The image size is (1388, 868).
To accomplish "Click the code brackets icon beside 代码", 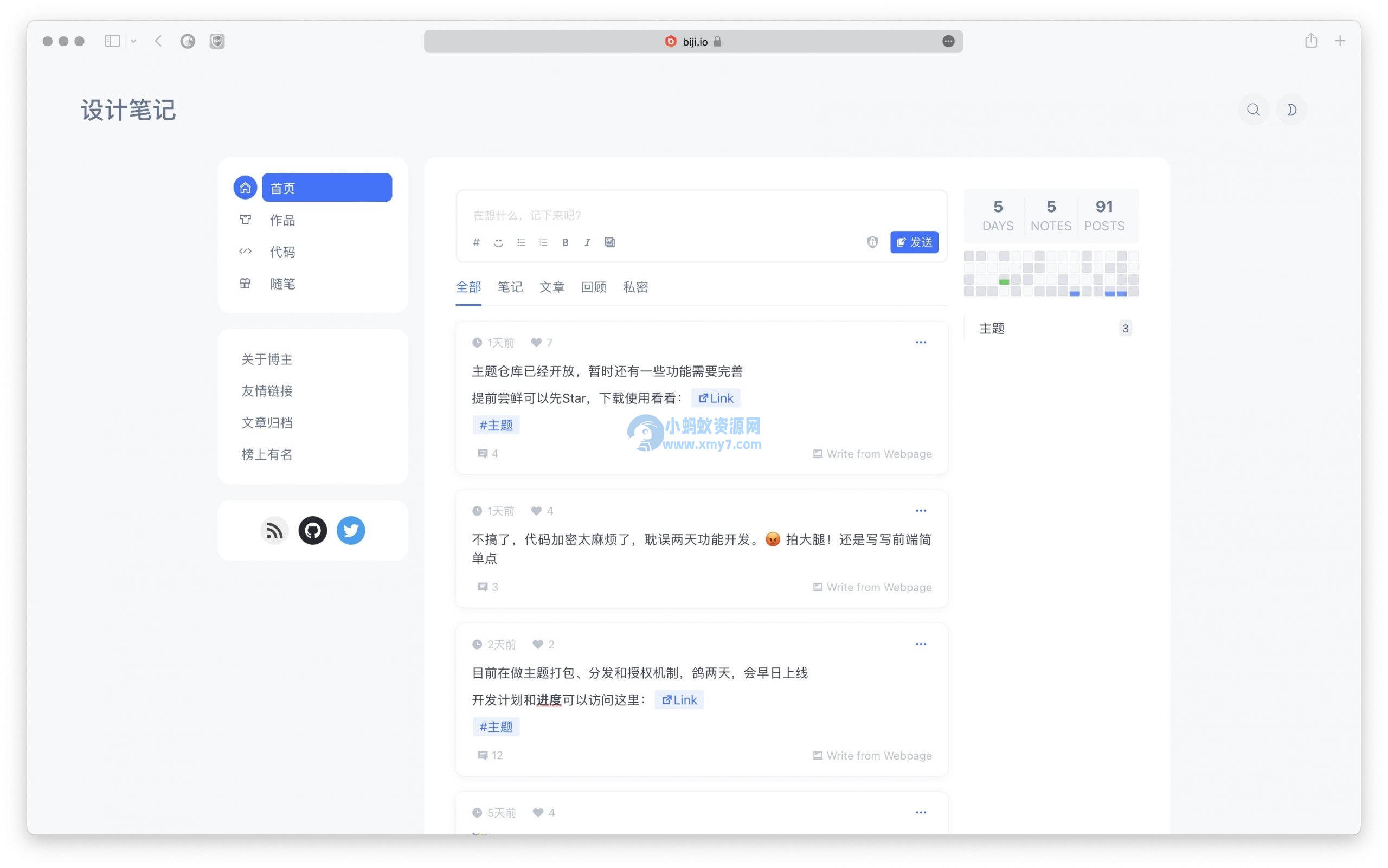I will click(245, 251).
